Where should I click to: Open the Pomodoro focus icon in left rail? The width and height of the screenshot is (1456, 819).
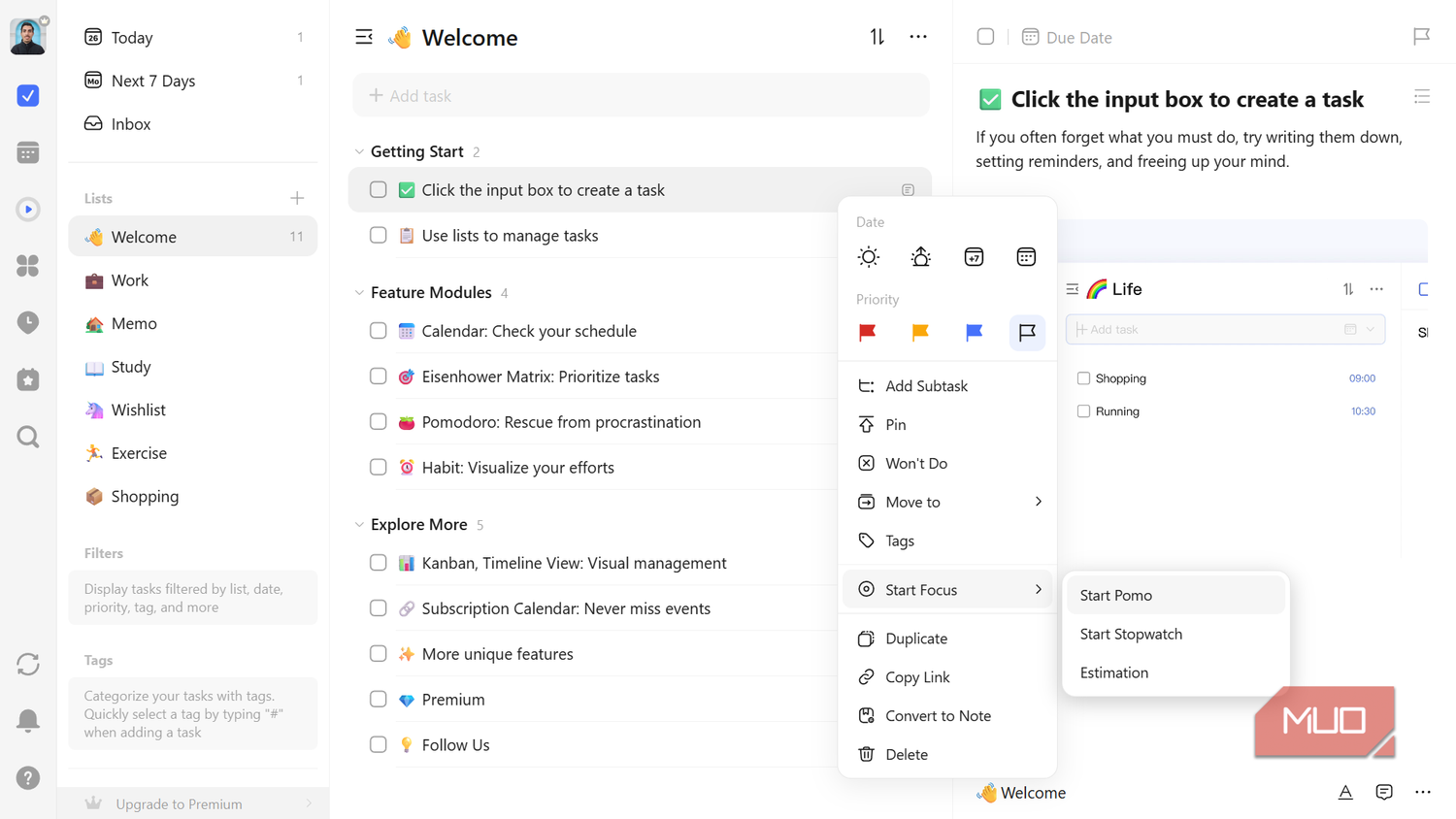[28, 210]
